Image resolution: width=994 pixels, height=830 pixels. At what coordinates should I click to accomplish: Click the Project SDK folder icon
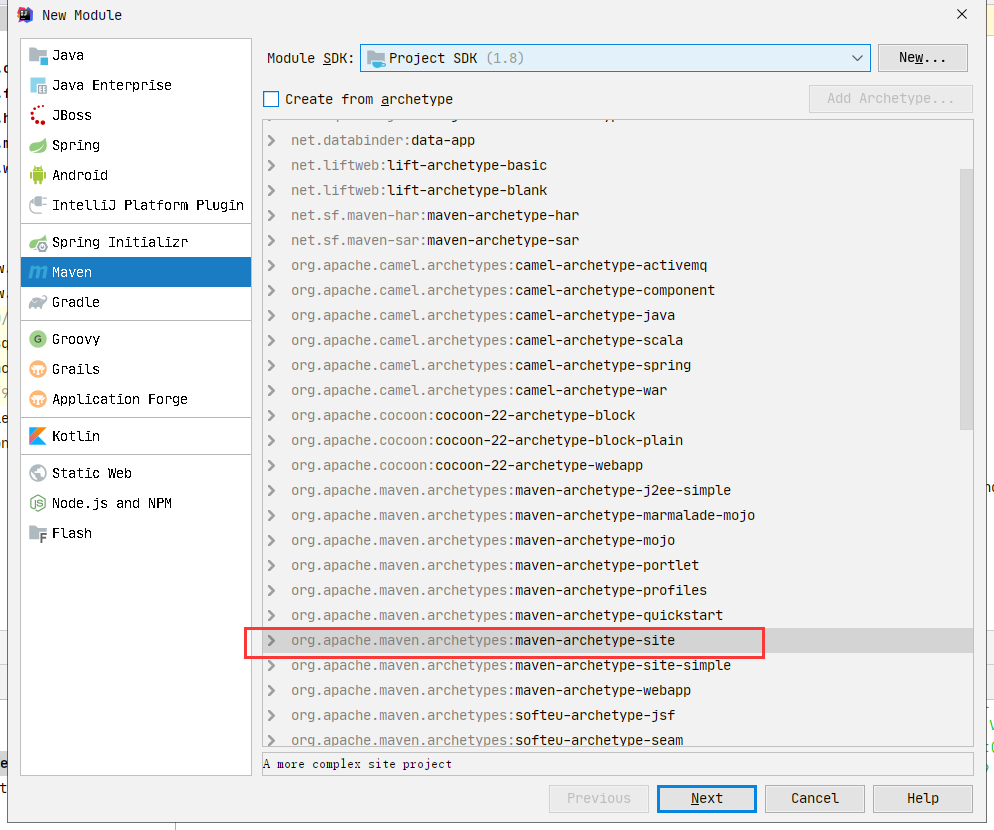click(x=376, y=58)
